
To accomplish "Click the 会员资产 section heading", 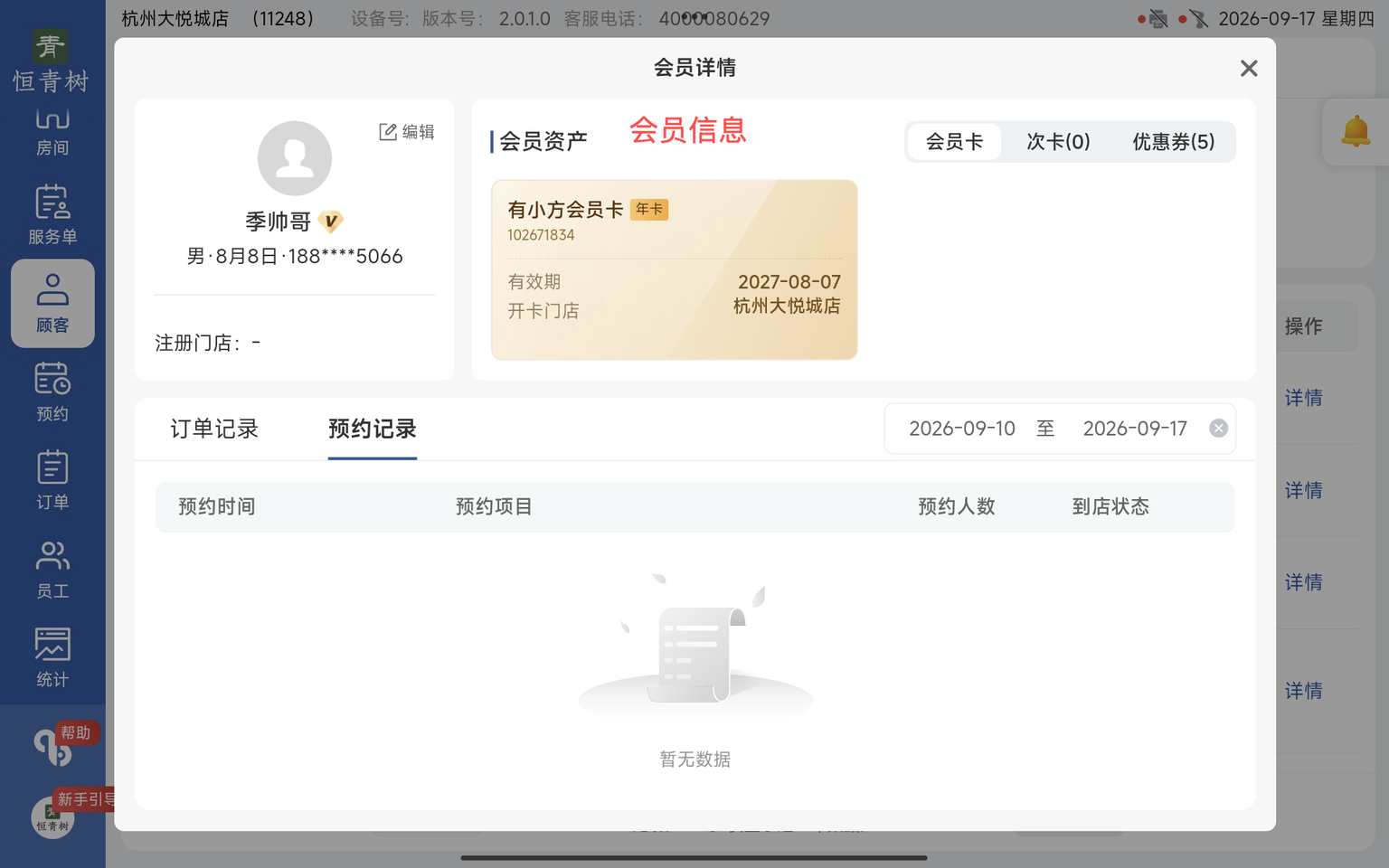I will pyautogui.click(x=543, y=142).
